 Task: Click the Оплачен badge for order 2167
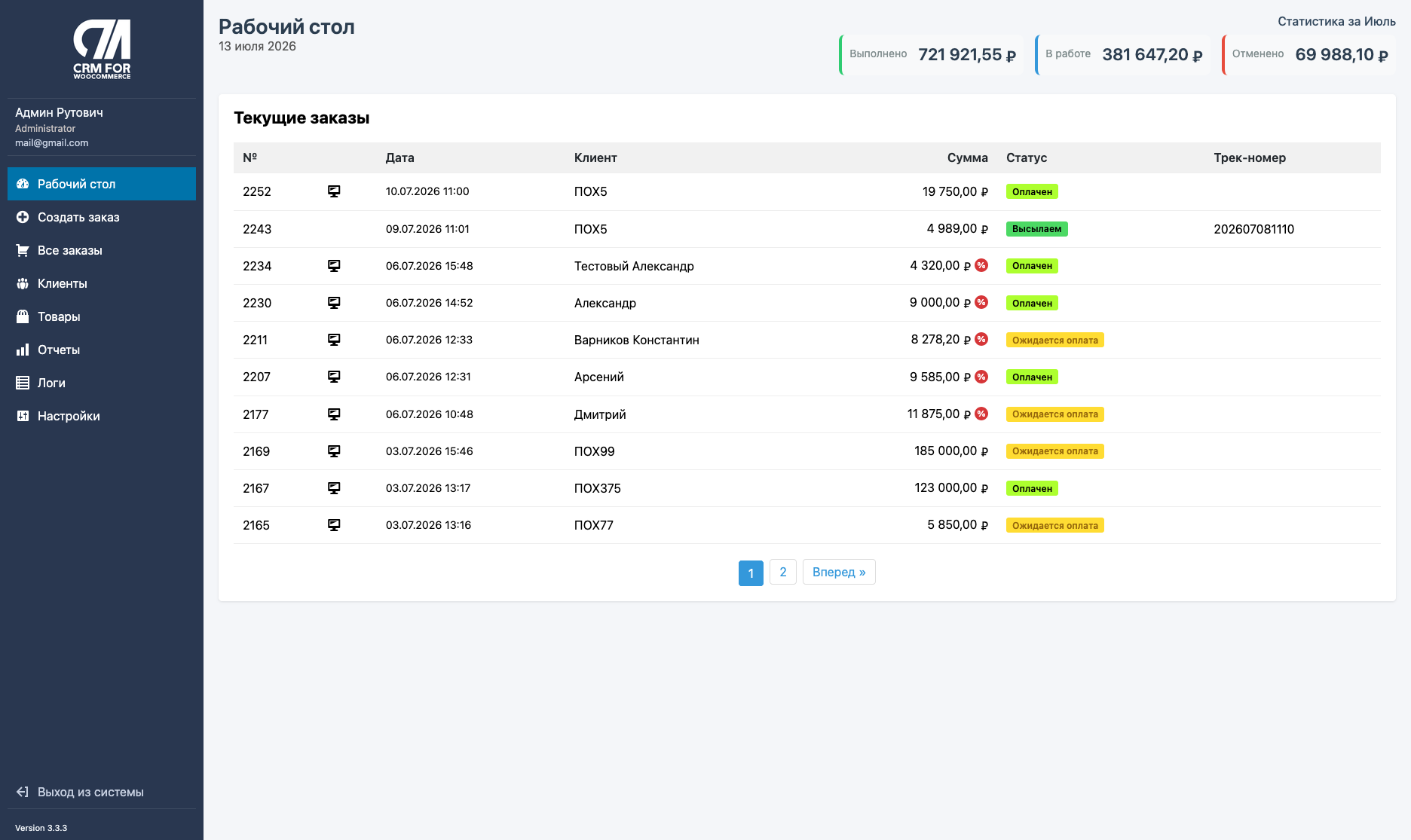click(x=1032, y=488)
